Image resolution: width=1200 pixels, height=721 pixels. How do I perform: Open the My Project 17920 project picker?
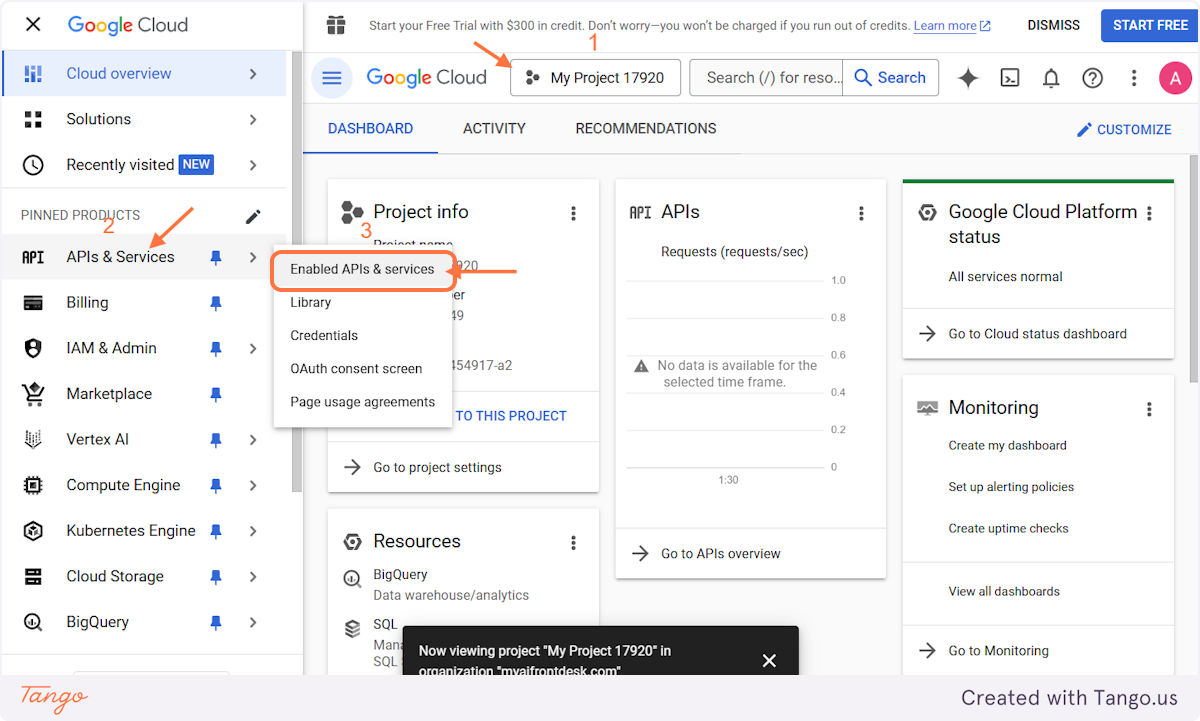[x=595, y=78]
